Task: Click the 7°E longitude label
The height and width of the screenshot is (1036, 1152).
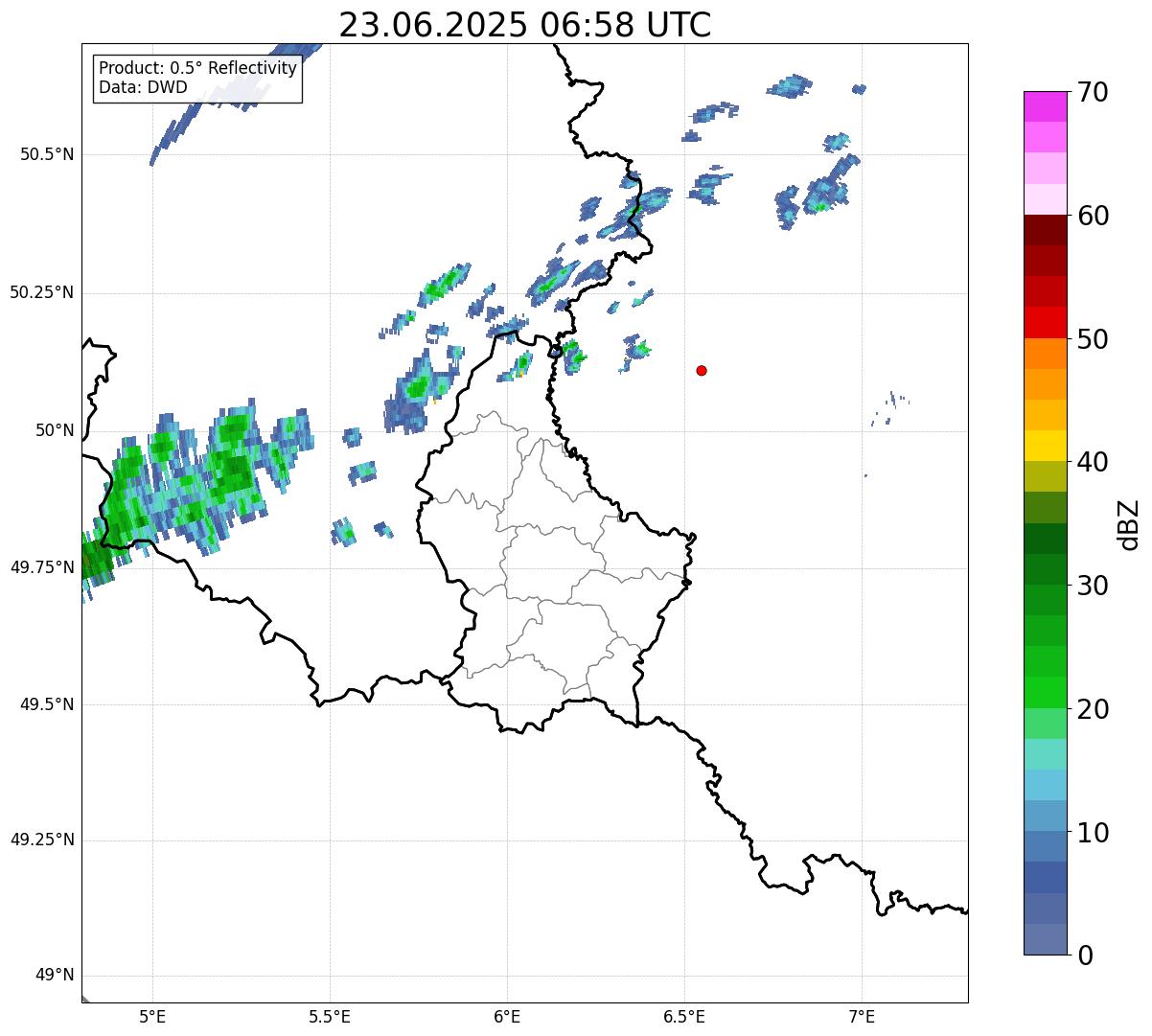Action: click(x=862, y=1017)
